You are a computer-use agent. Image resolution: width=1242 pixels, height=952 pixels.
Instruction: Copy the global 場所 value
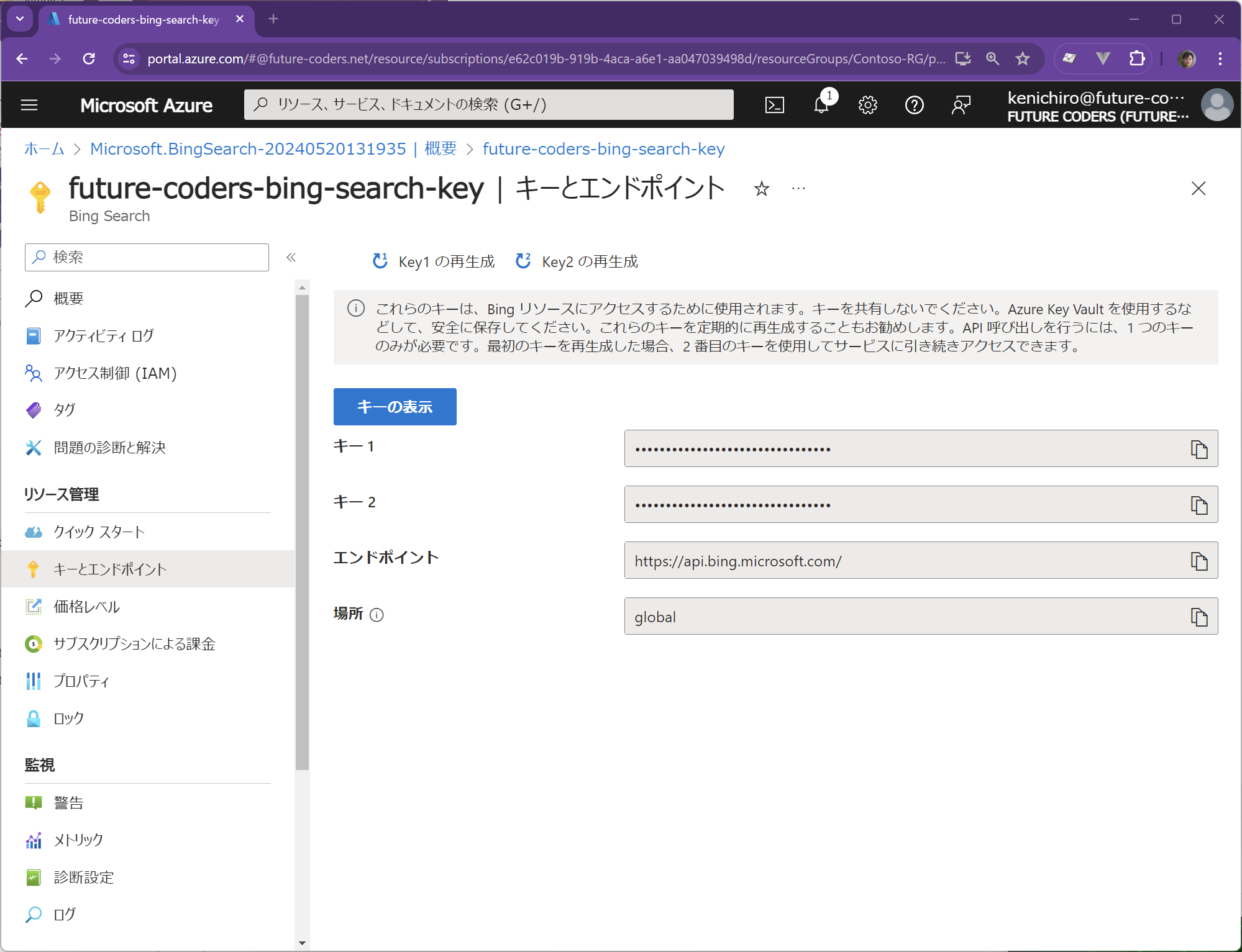[x=1199, y=616]
